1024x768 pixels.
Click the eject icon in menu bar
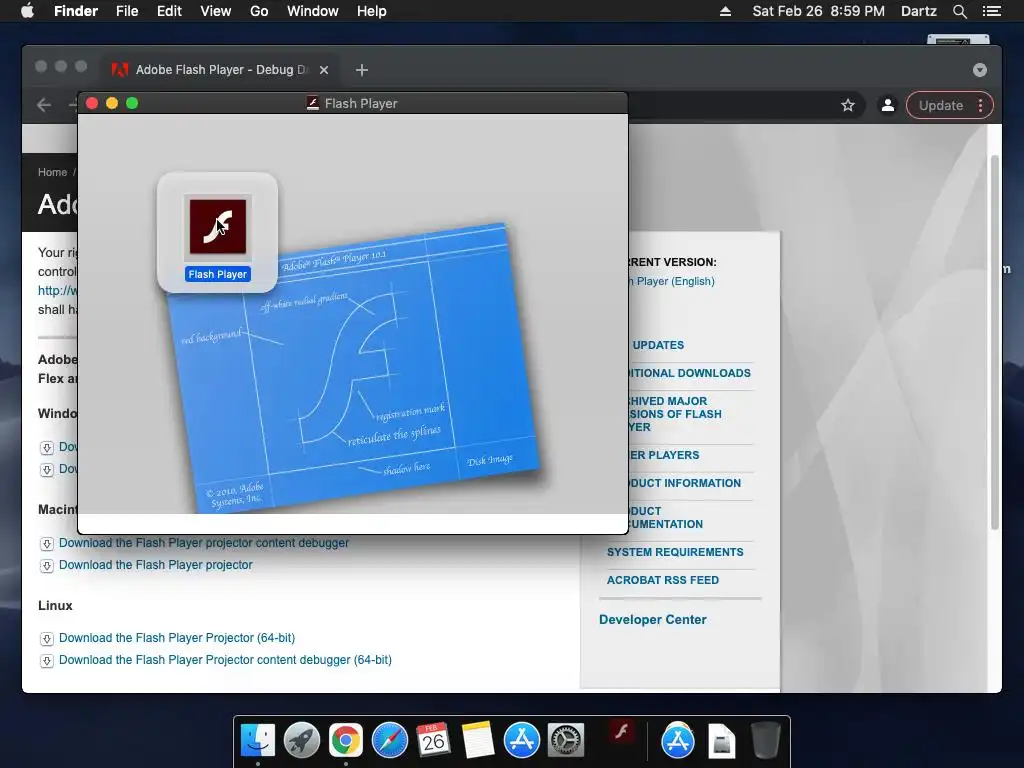725,11
